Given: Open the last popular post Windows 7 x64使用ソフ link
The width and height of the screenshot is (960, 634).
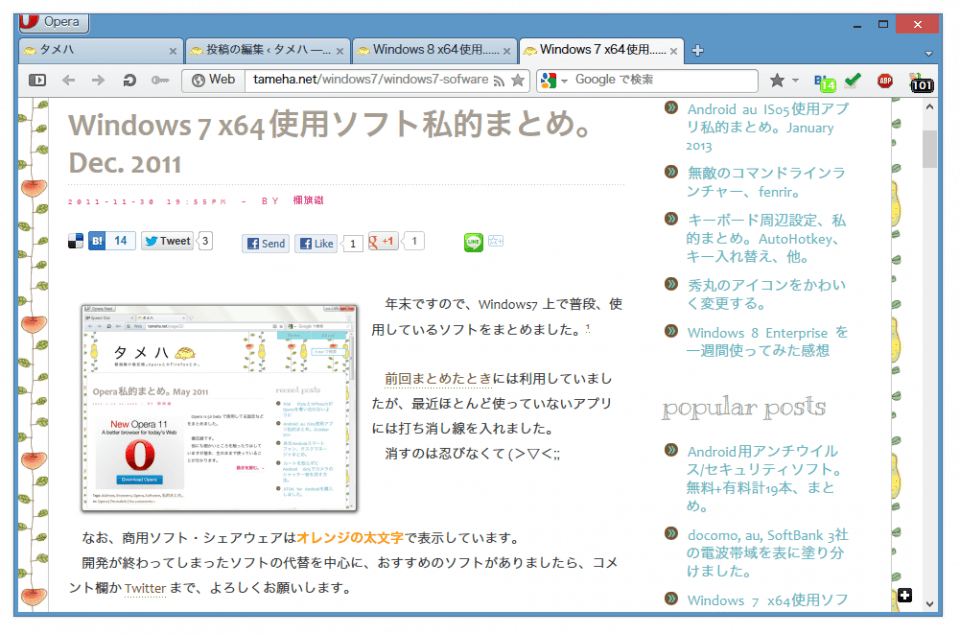Looking at the screenshot, I should [x=767, y=600].
